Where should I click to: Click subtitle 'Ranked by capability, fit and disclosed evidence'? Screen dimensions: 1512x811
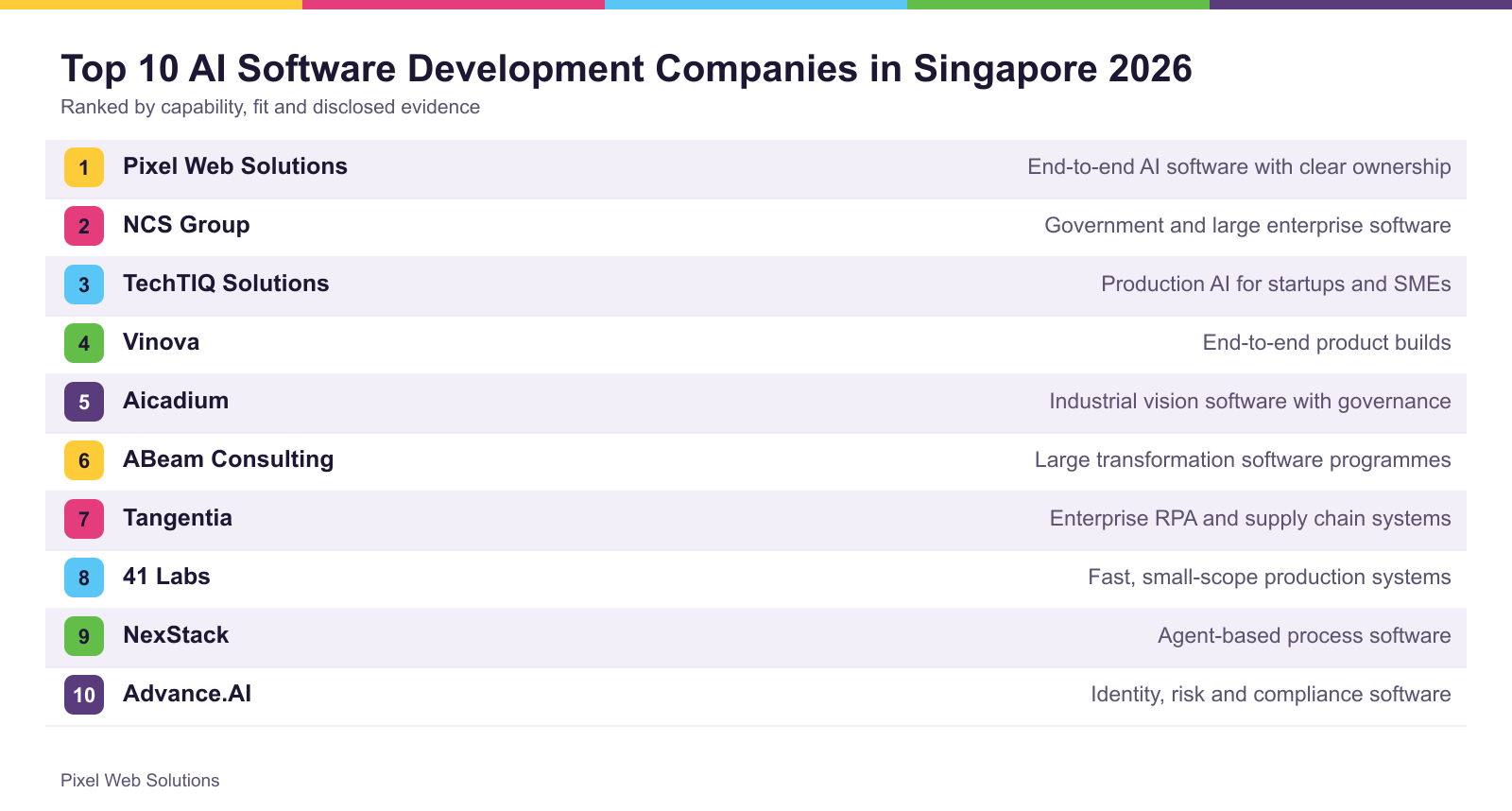(270, 107)
